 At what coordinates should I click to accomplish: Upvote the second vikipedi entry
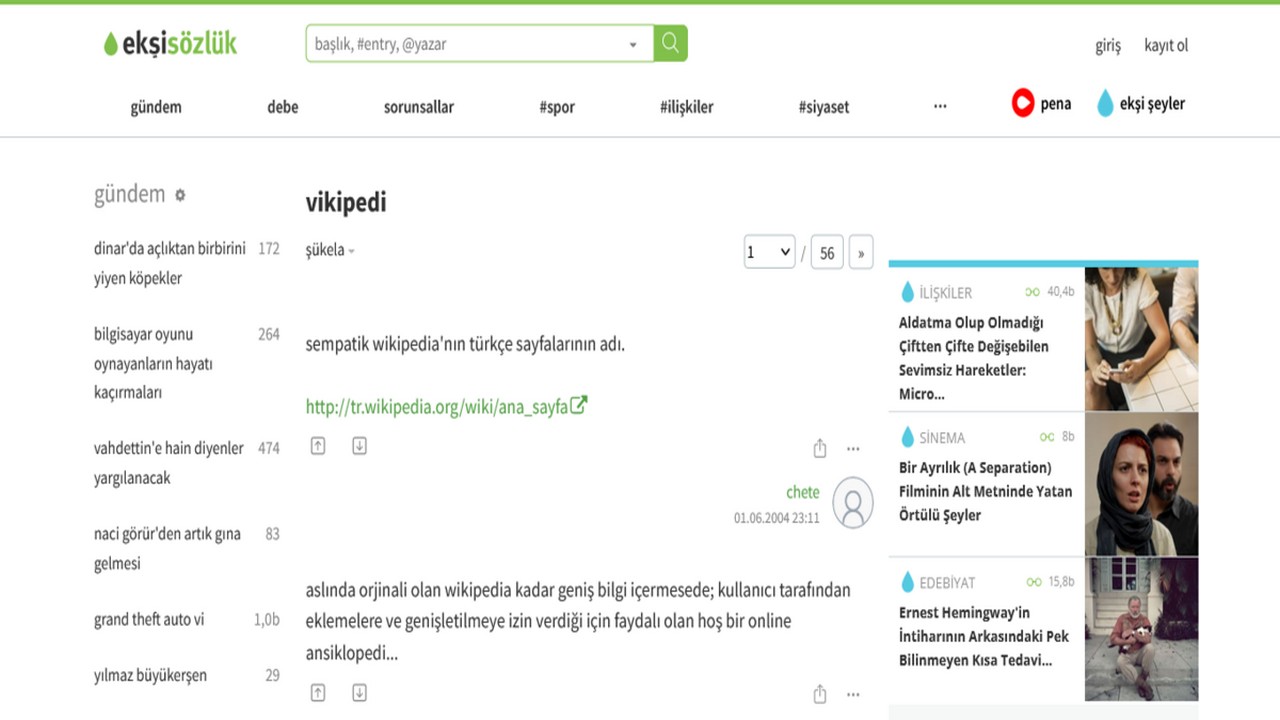click(x=318, y=693)
